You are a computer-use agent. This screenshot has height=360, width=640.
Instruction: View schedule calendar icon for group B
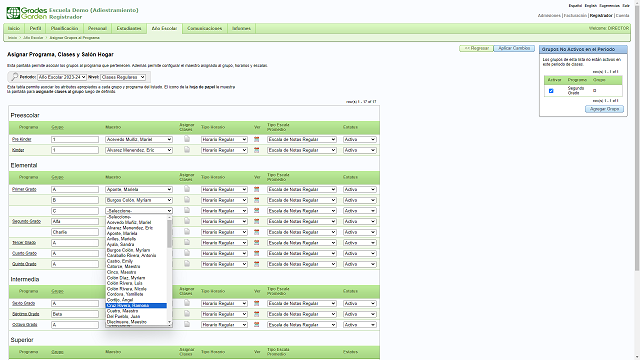pyautogui.click(x=256, y=200)
